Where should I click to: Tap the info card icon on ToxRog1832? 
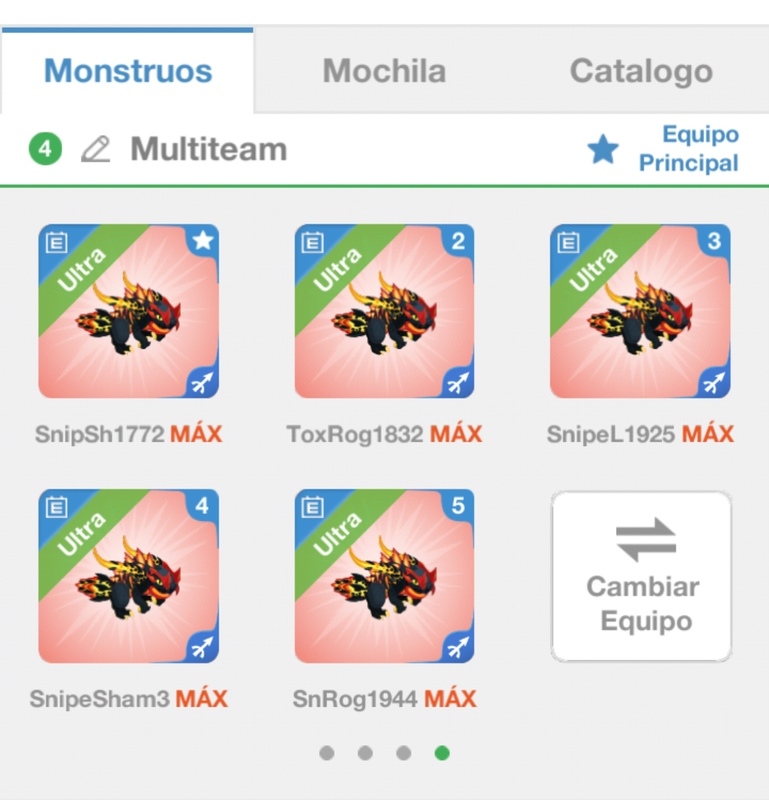click(312, 242)
